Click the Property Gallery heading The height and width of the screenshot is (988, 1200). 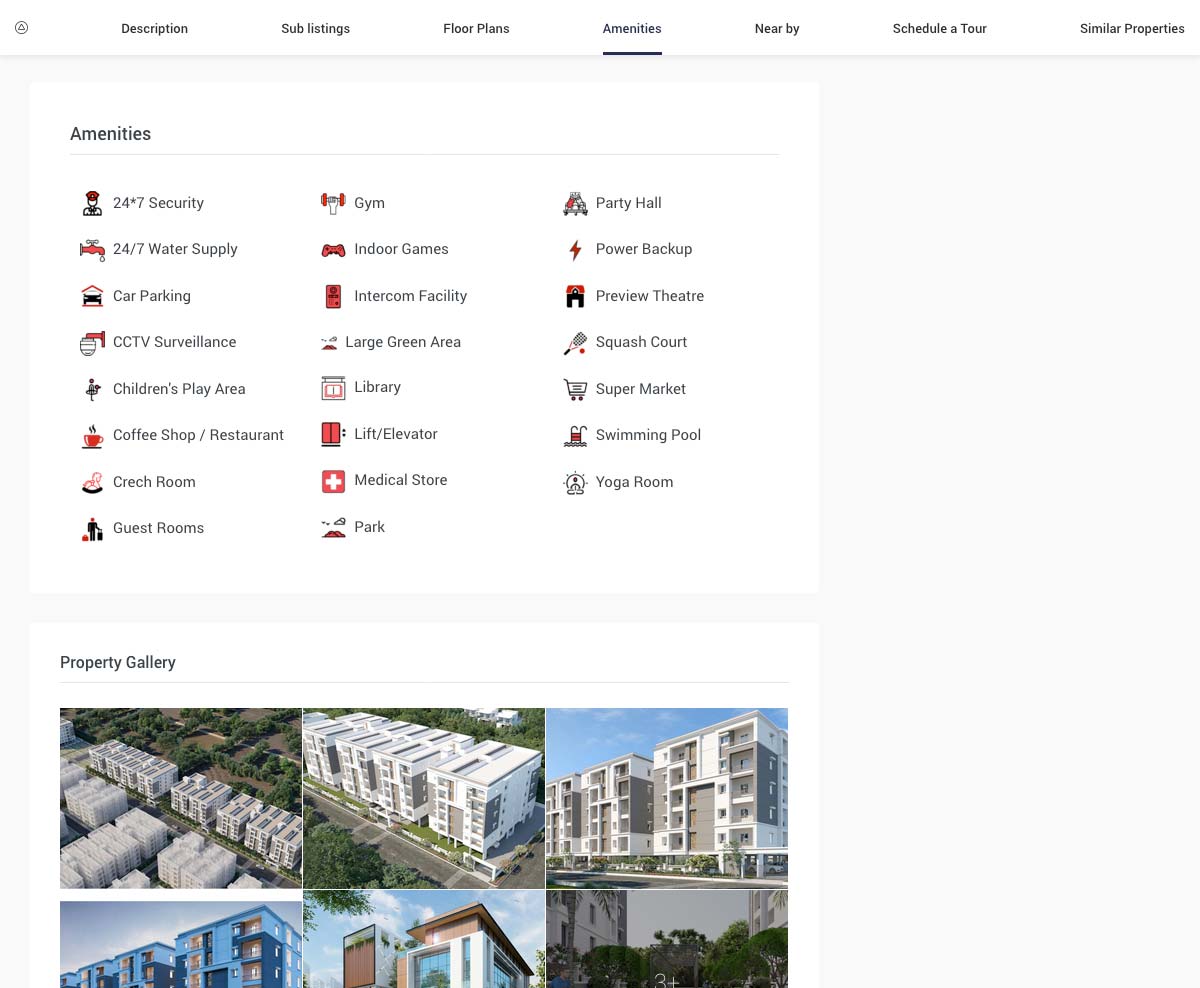[118, 662]
